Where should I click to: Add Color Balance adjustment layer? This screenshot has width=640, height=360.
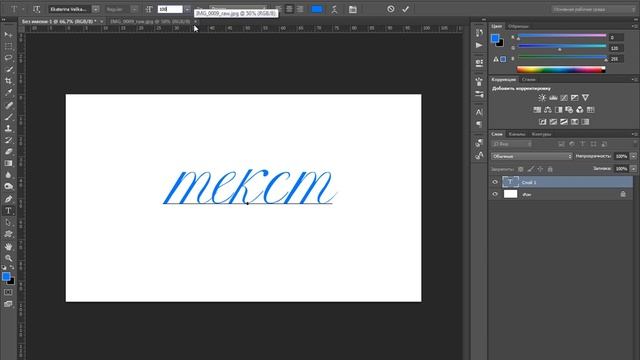pos(548,110)
